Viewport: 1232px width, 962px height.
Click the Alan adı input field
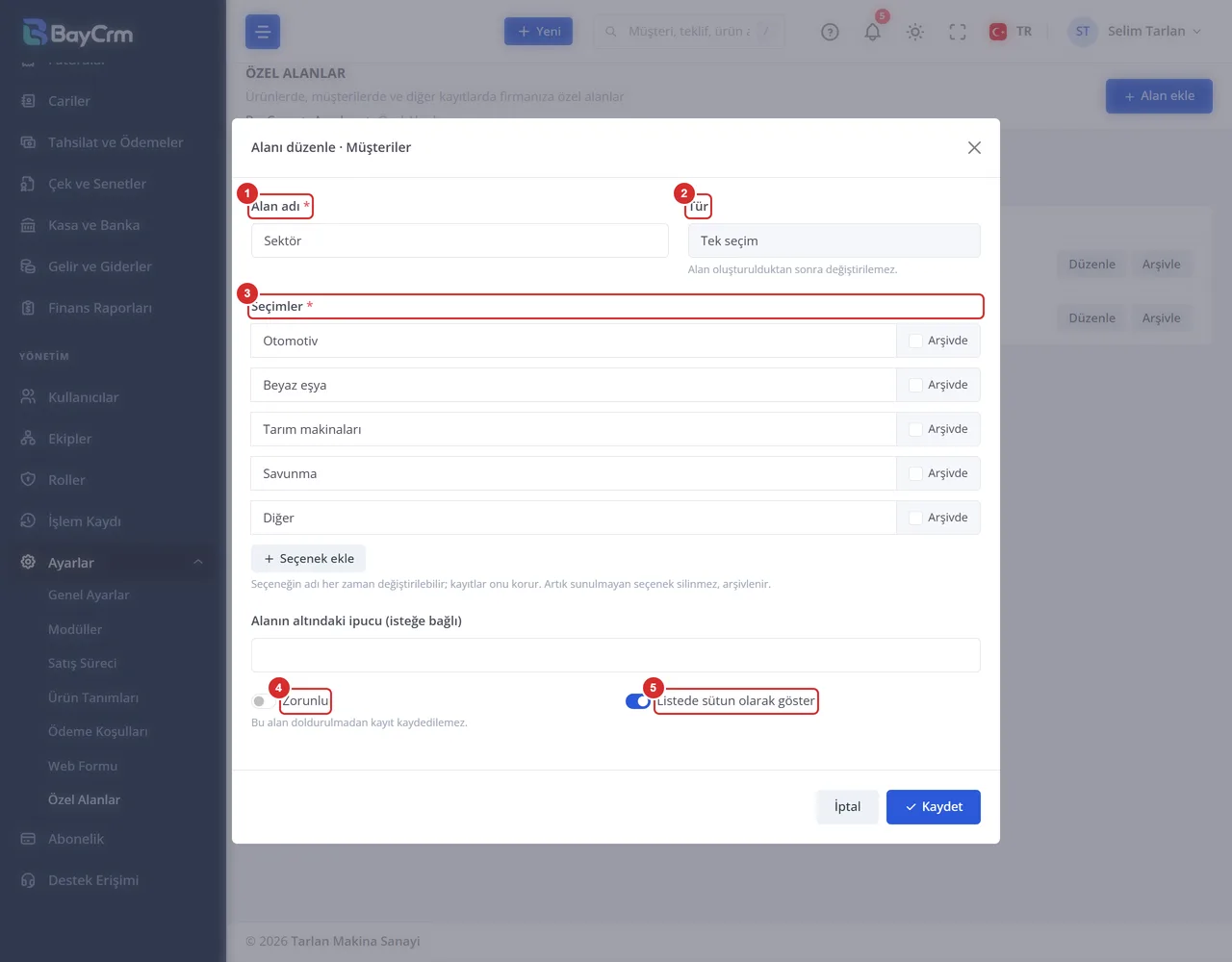[459, 240]
